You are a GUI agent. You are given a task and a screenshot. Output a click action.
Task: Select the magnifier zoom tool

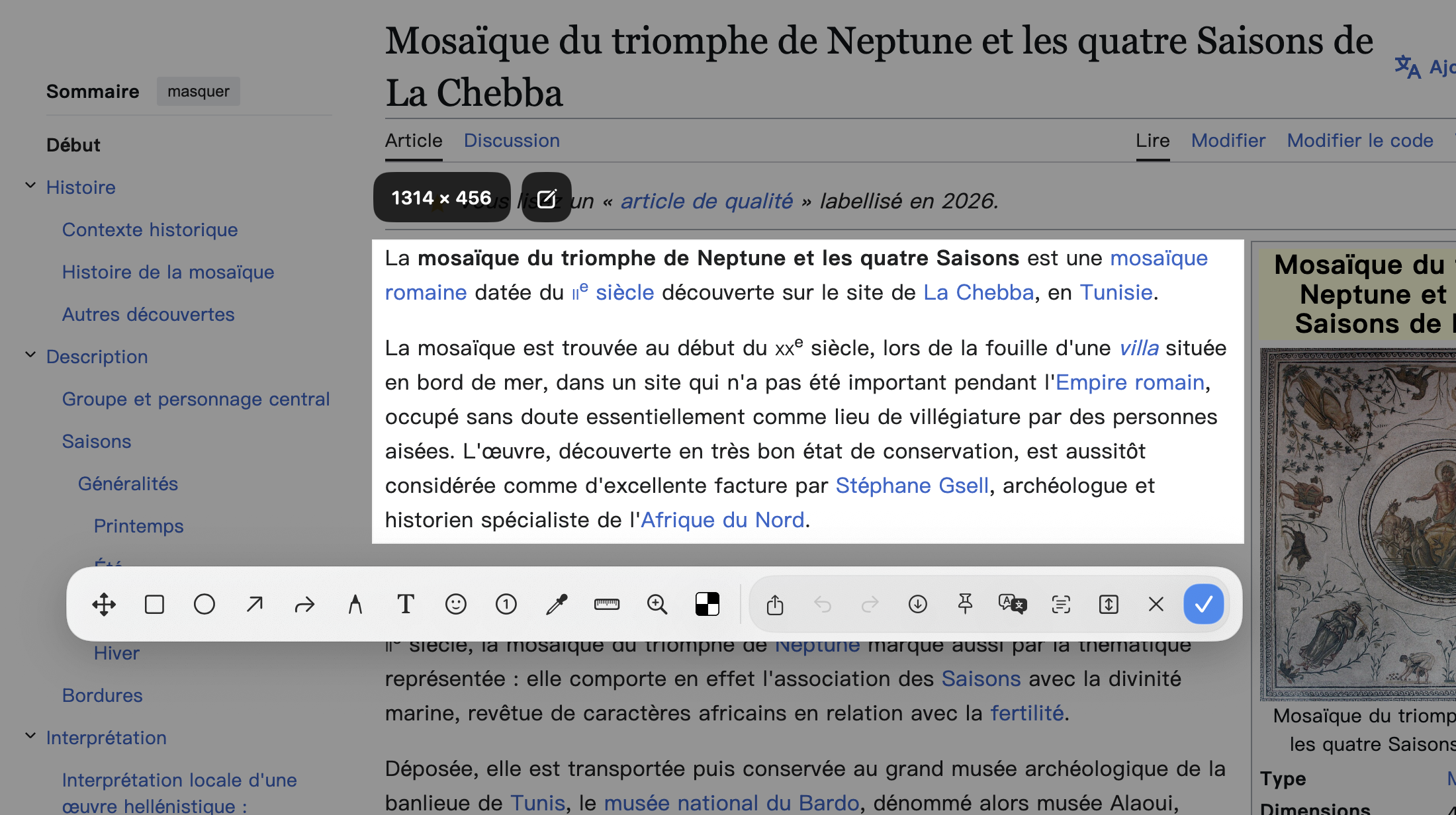[x=657, y=604]
